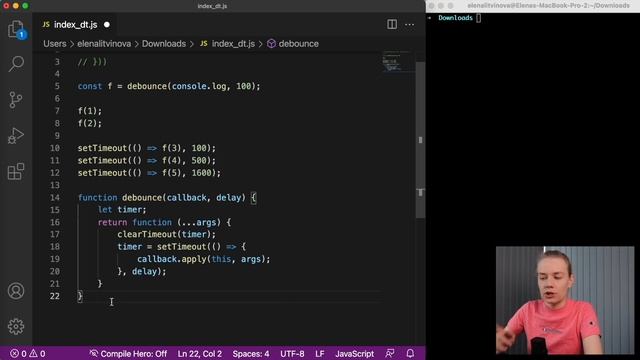This screenshot has width=640, height=360.
Task: Open the notifications bell
Action: [410, 353]
